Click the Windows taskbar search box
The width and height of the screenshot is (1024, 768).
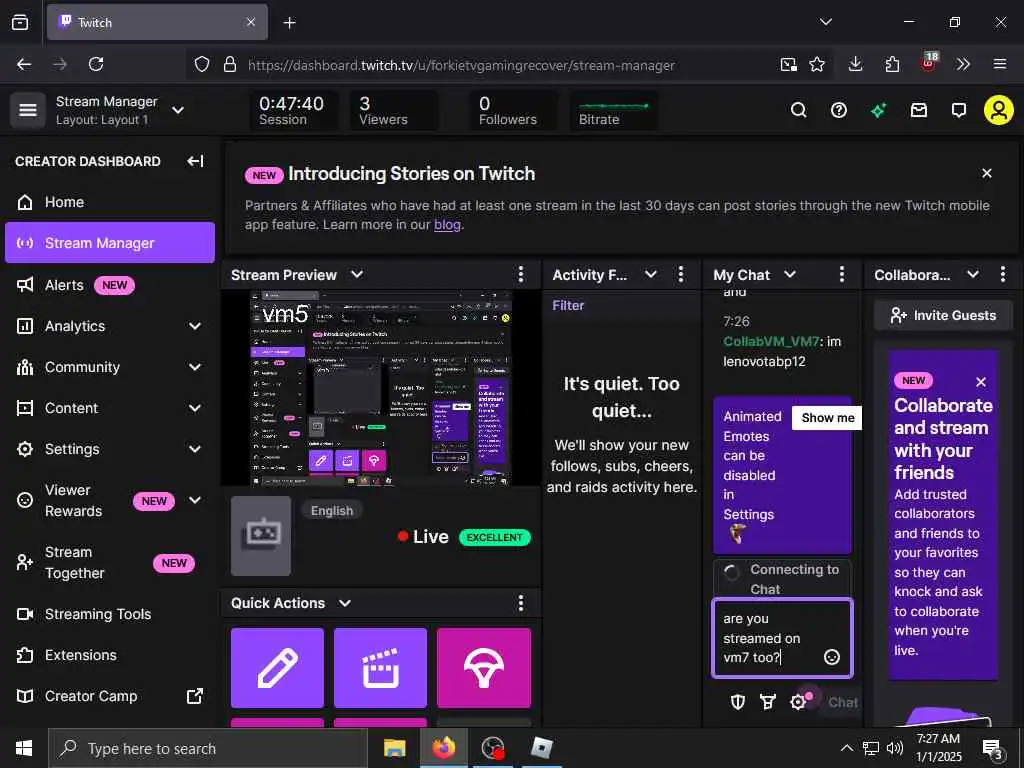click(x=208, y=748)
